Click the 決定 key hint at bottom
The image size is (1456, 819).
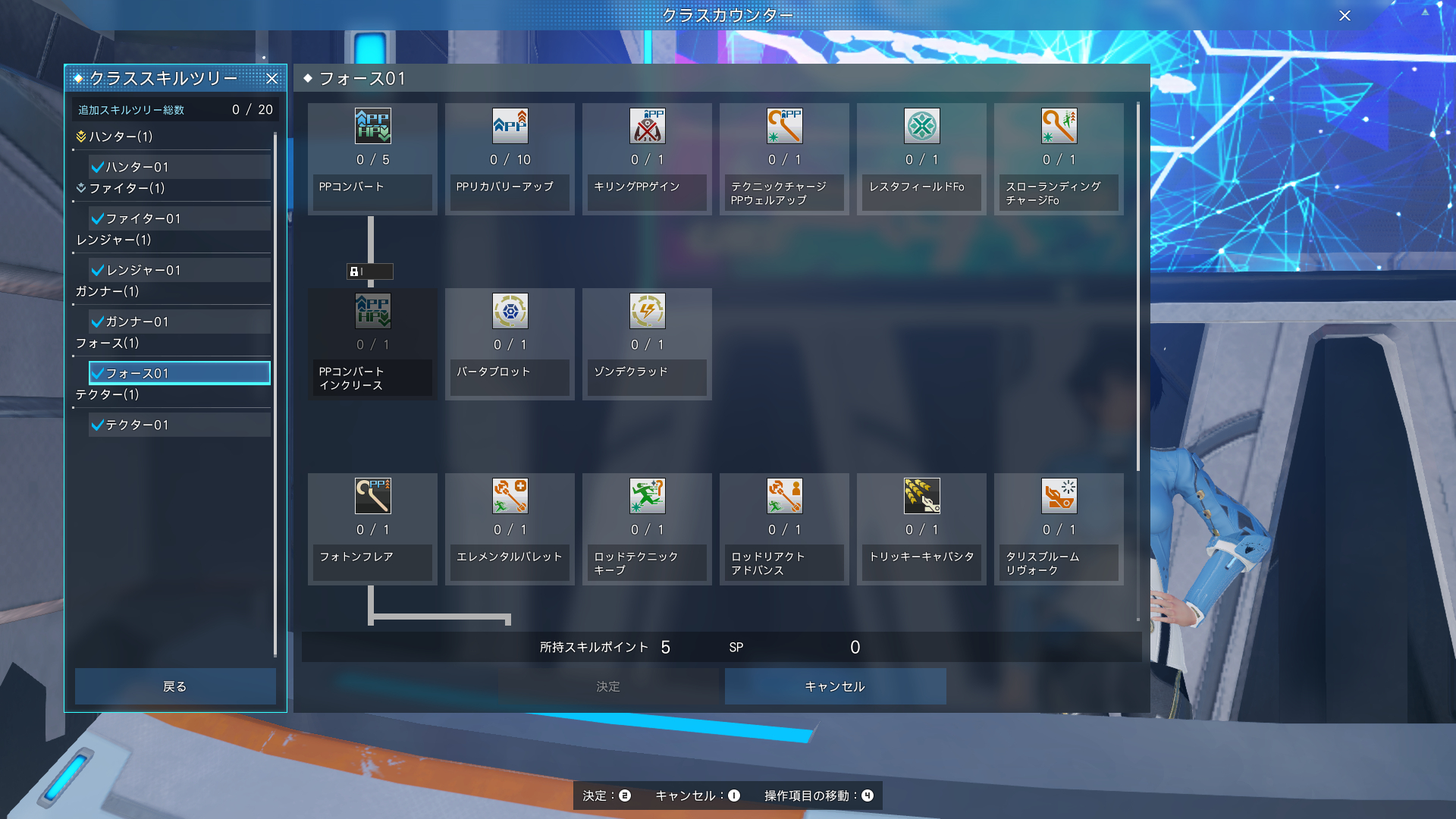(x=607, y=795)
